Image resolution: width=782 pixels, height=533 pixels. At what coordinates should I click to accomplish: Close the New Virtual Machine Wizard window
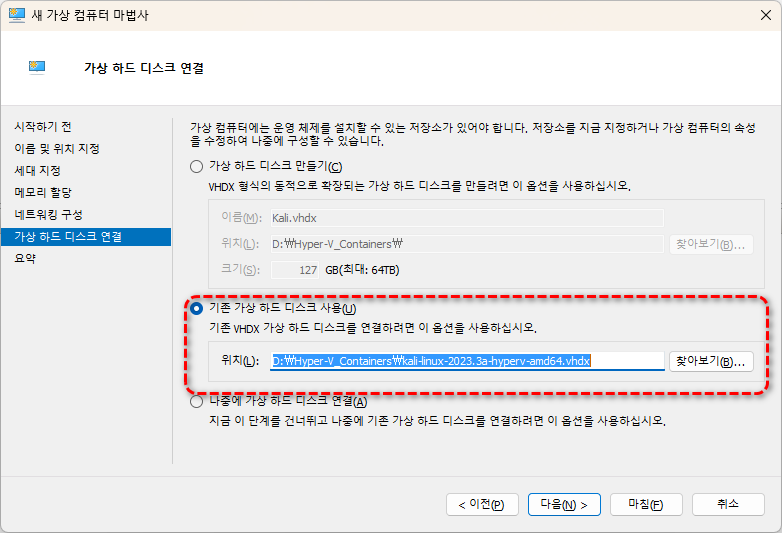pyautogui.click(x=766, y=15)
